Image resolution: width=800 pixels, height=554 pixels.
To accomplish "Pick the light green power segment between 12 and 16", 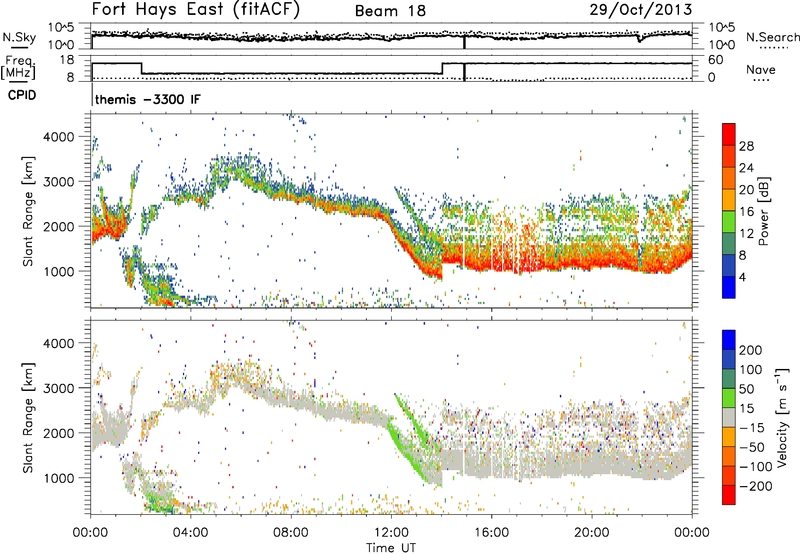I will click(729, 222).
